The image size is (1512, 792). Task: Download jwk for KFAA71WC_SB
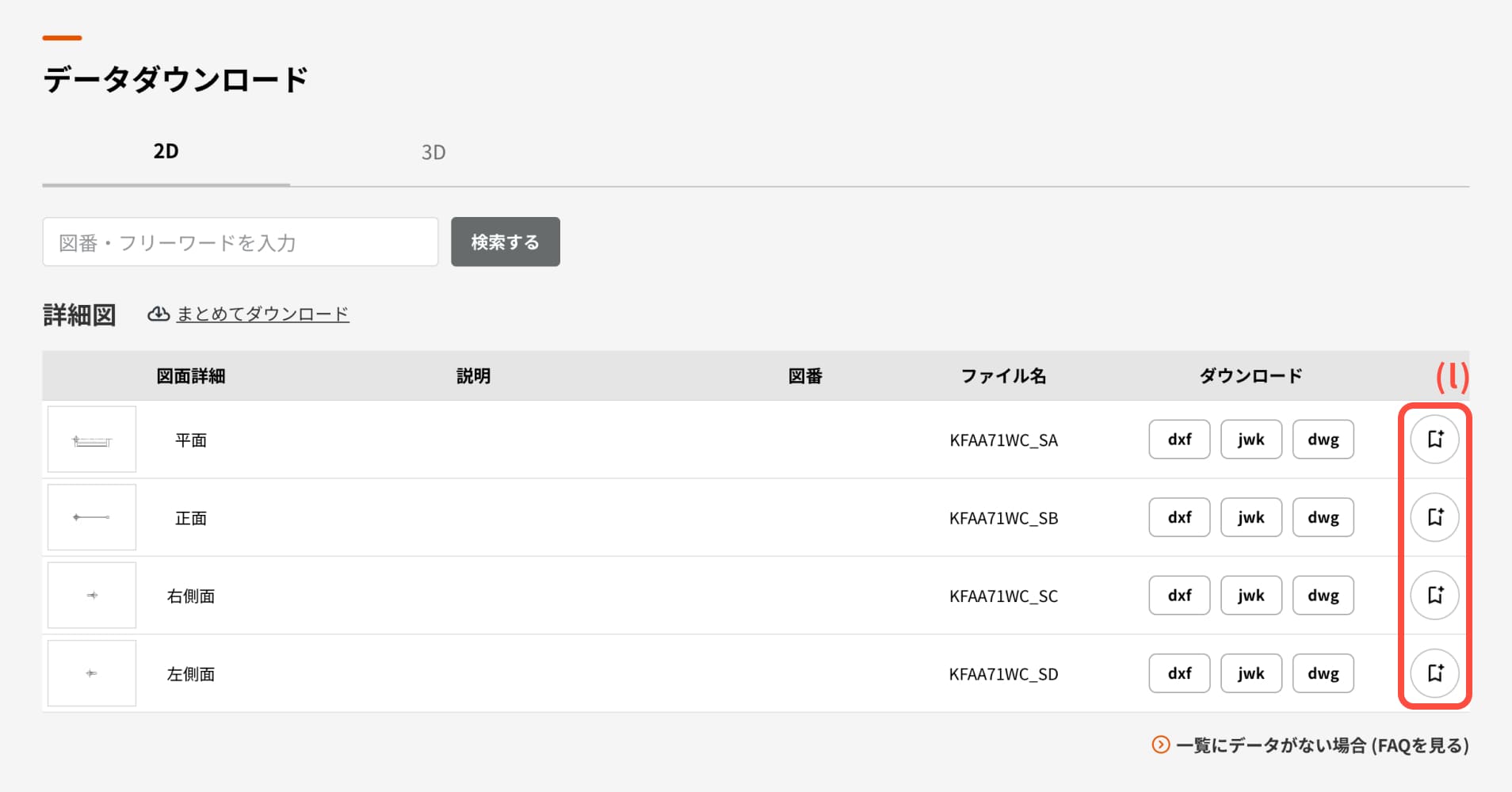1250,517
